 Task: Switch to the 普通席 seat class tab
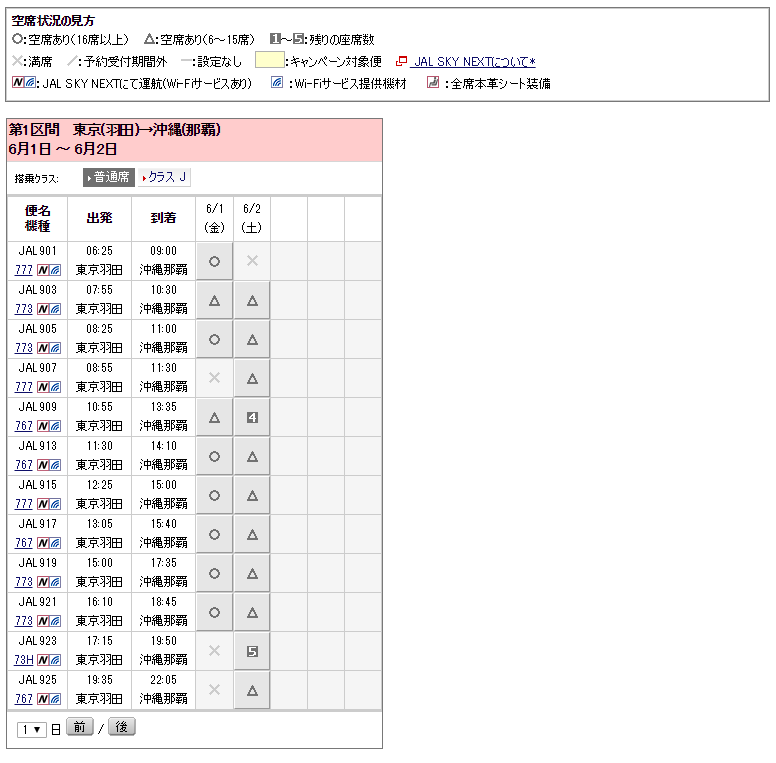[109, 177]
